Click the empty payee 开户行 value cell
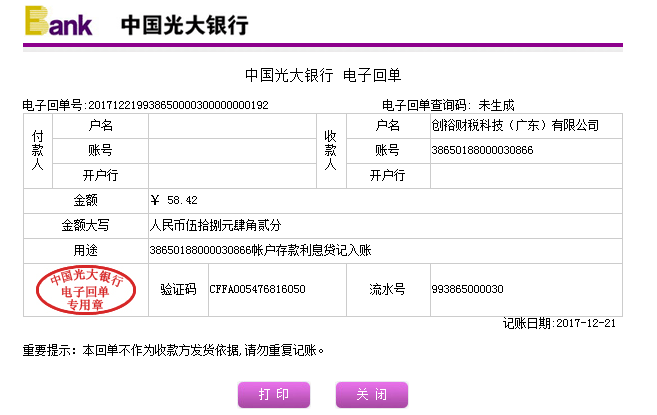 526,176
